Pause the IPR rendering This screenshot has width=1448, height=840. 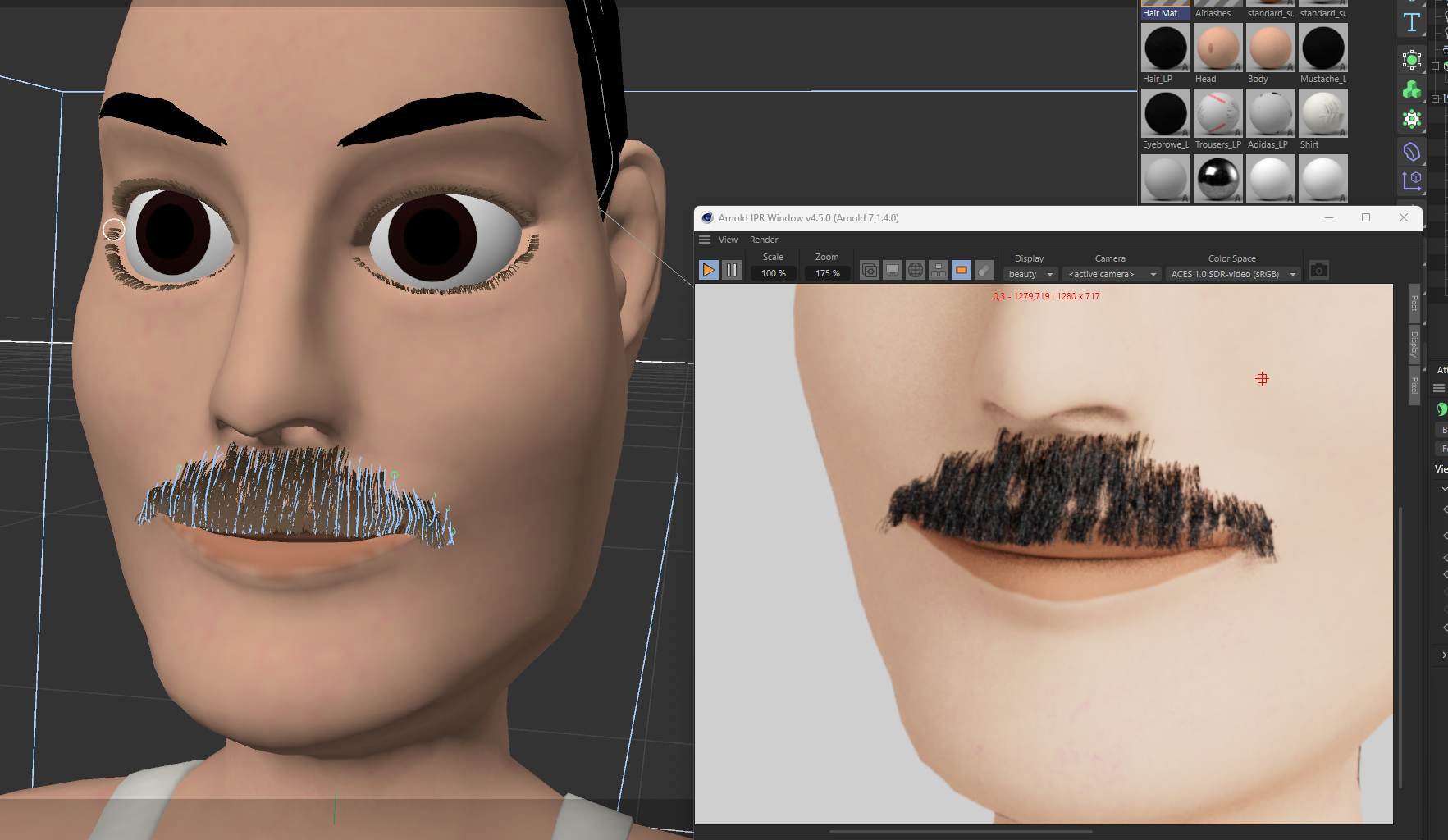pyautogui.click(x=731, y=269)
